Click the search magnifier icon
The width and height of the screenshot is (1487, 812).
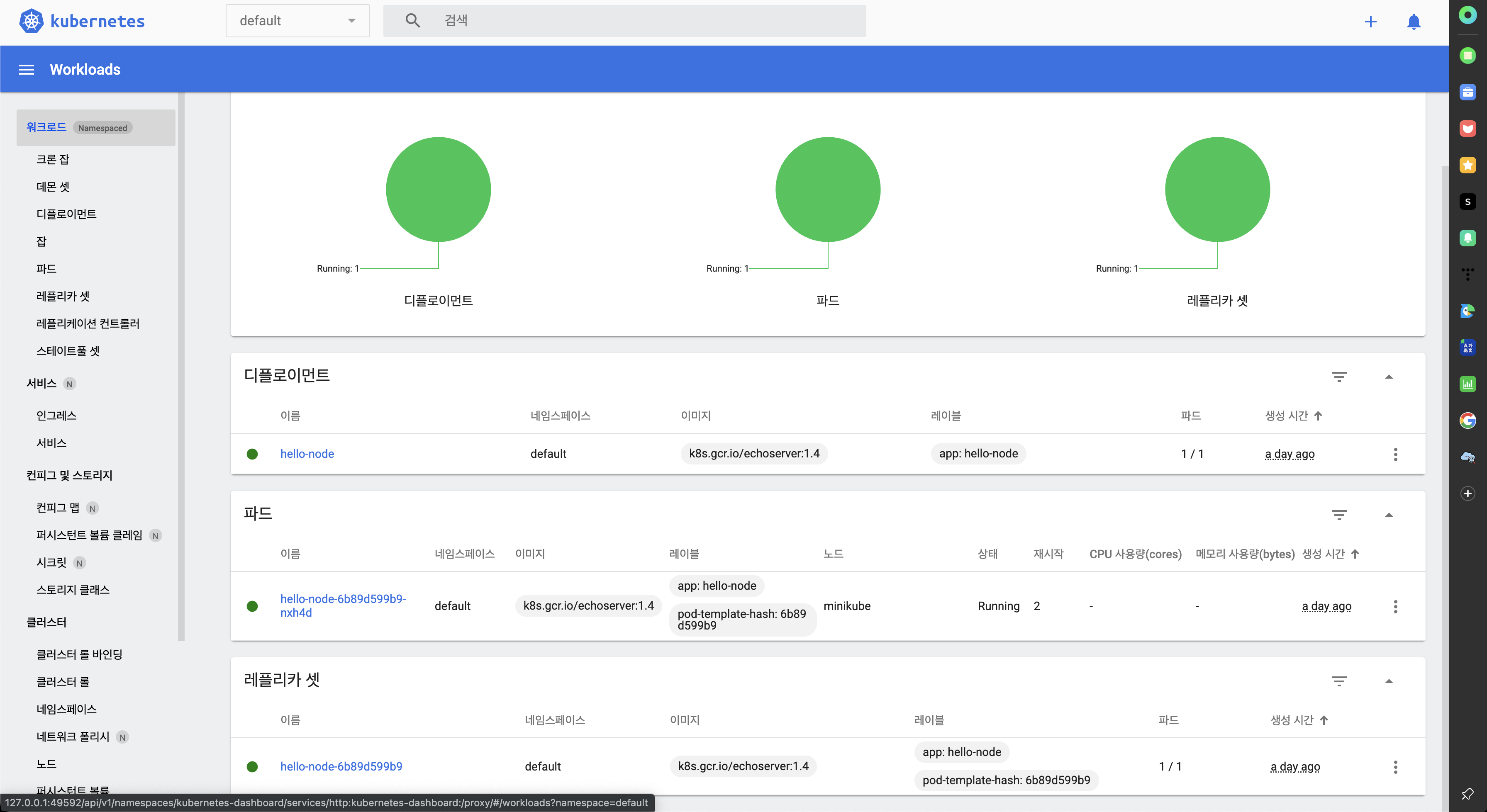[412, 21]
